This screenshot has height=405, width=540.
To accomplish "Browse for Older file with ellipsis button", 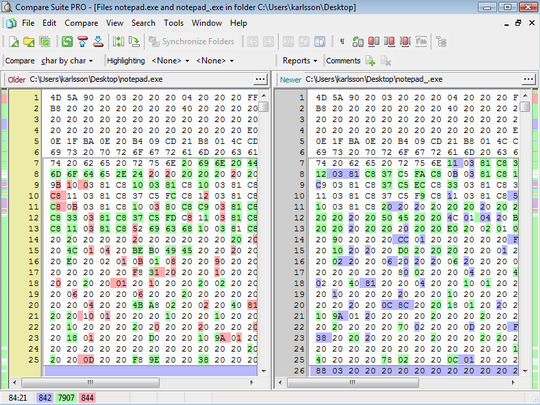I will (x=260, y=80).
